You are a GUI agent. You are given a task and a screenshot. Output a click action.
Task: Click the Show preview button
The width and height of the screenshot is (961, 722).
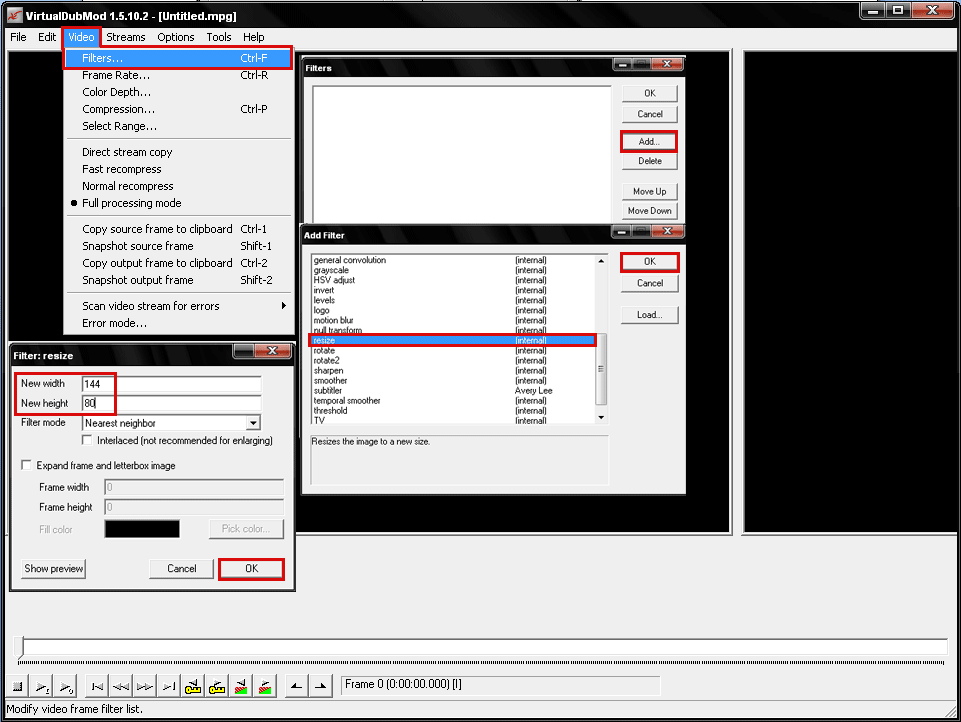coord(54,569)
